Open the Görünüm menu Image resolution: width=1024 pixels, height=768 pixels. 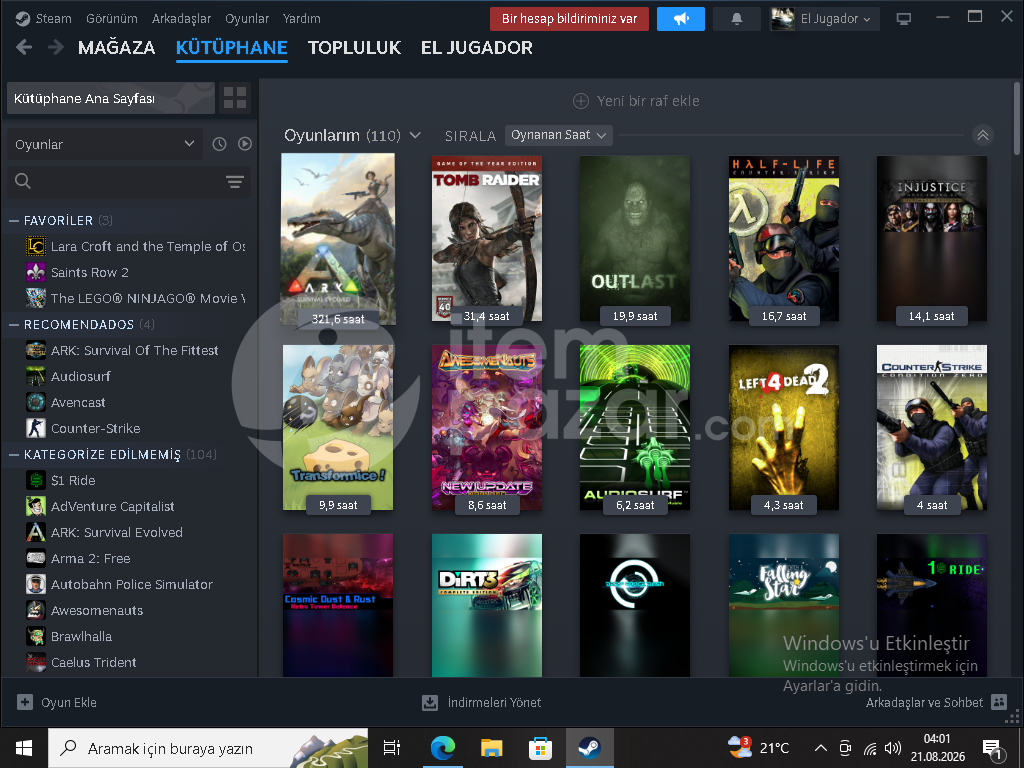coord(112,18)
